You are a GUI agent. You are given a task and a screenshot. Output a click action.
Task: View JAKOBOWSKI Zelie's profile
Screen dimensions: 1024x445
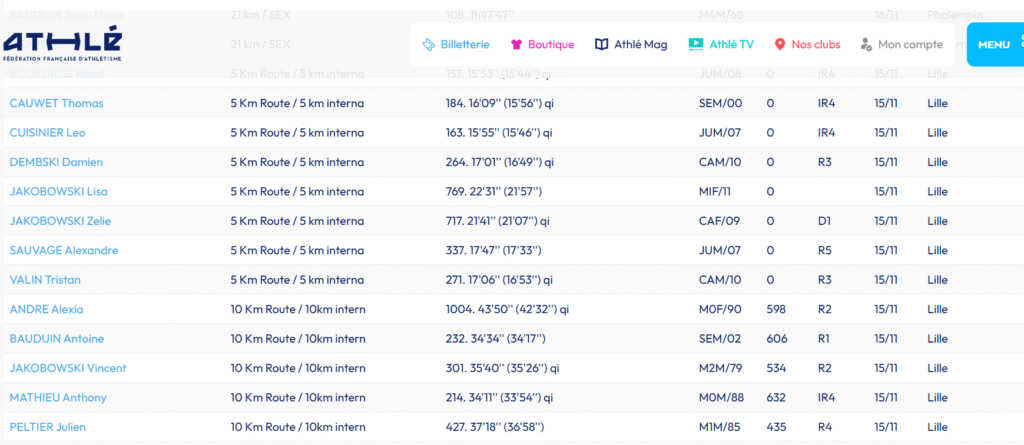click(60, 221)
